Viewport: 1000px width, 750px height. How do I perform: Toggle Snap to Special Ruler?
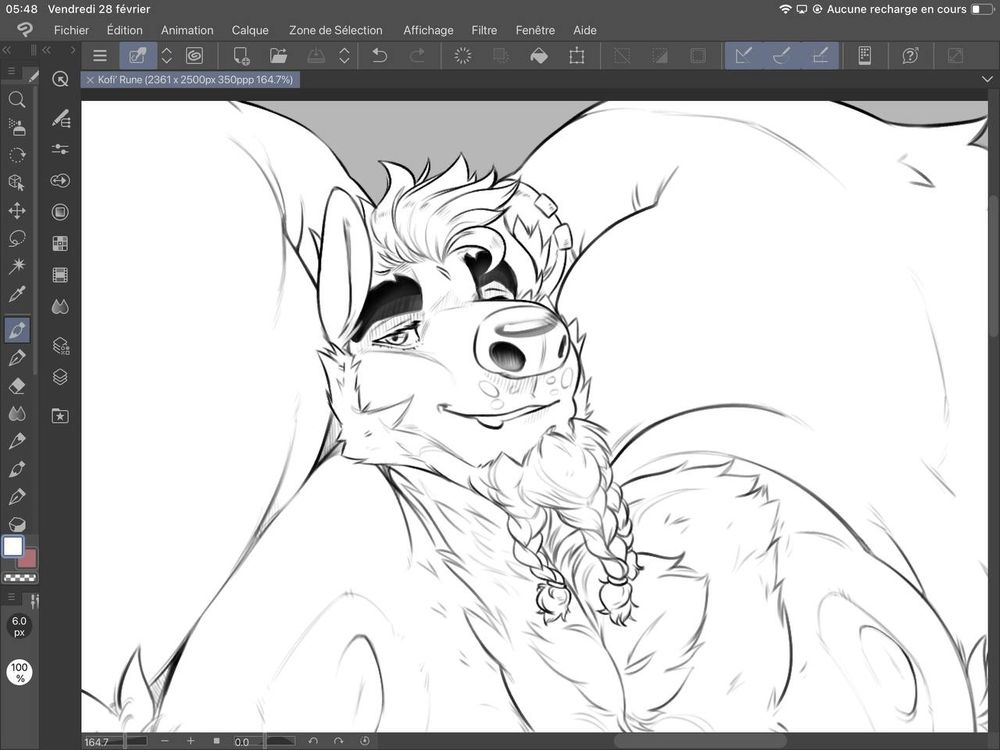point(782,55)
